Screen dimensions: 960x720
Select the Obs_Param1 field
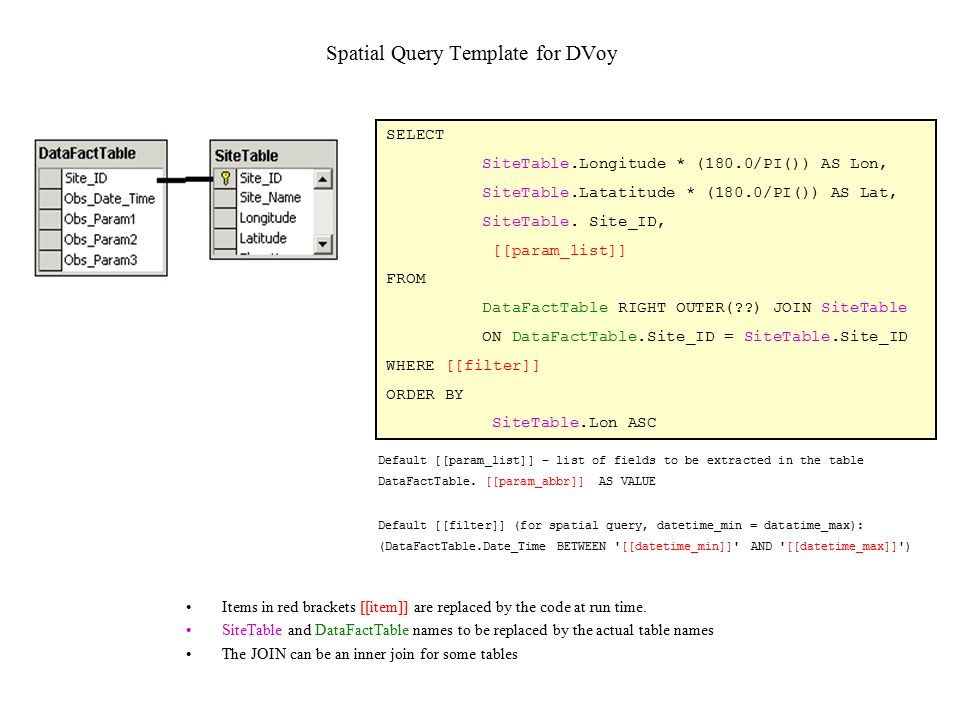[100, 219]
